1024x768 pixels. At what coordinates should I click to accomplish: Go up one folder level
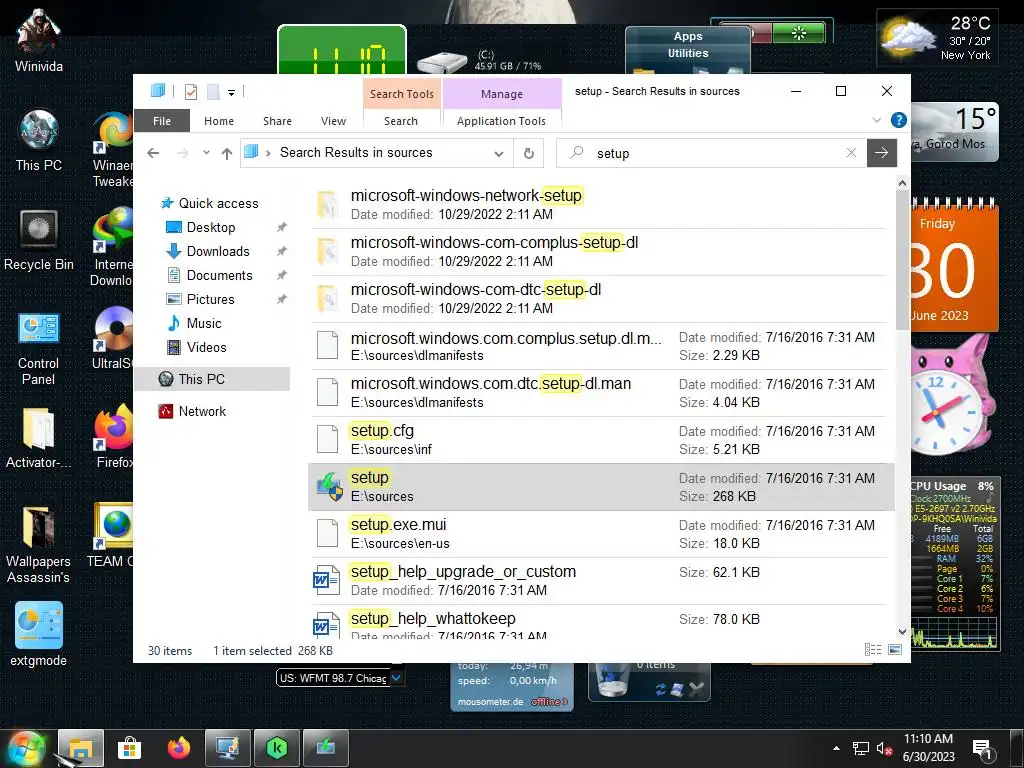[227, 153]
